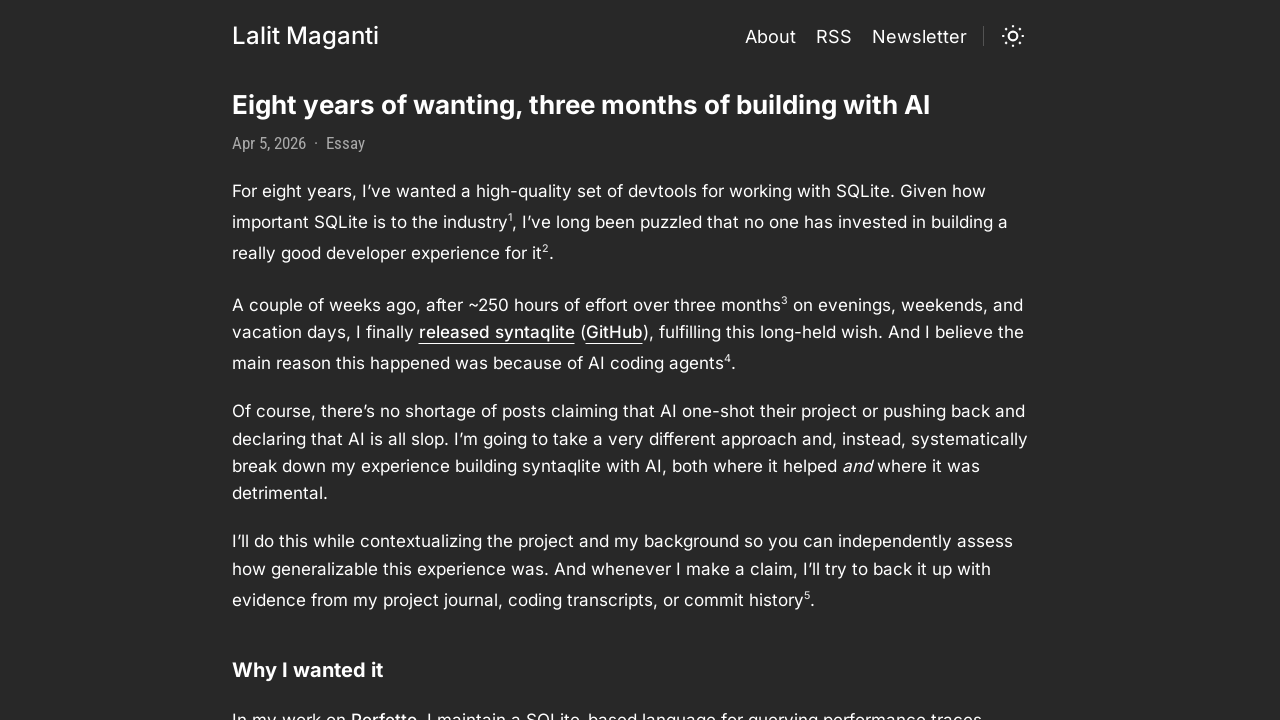The width and height of the screenshot is (1280, 720).
Task: Jump to footnote 2 after 'experience for it'
Action: coord(545,248)
